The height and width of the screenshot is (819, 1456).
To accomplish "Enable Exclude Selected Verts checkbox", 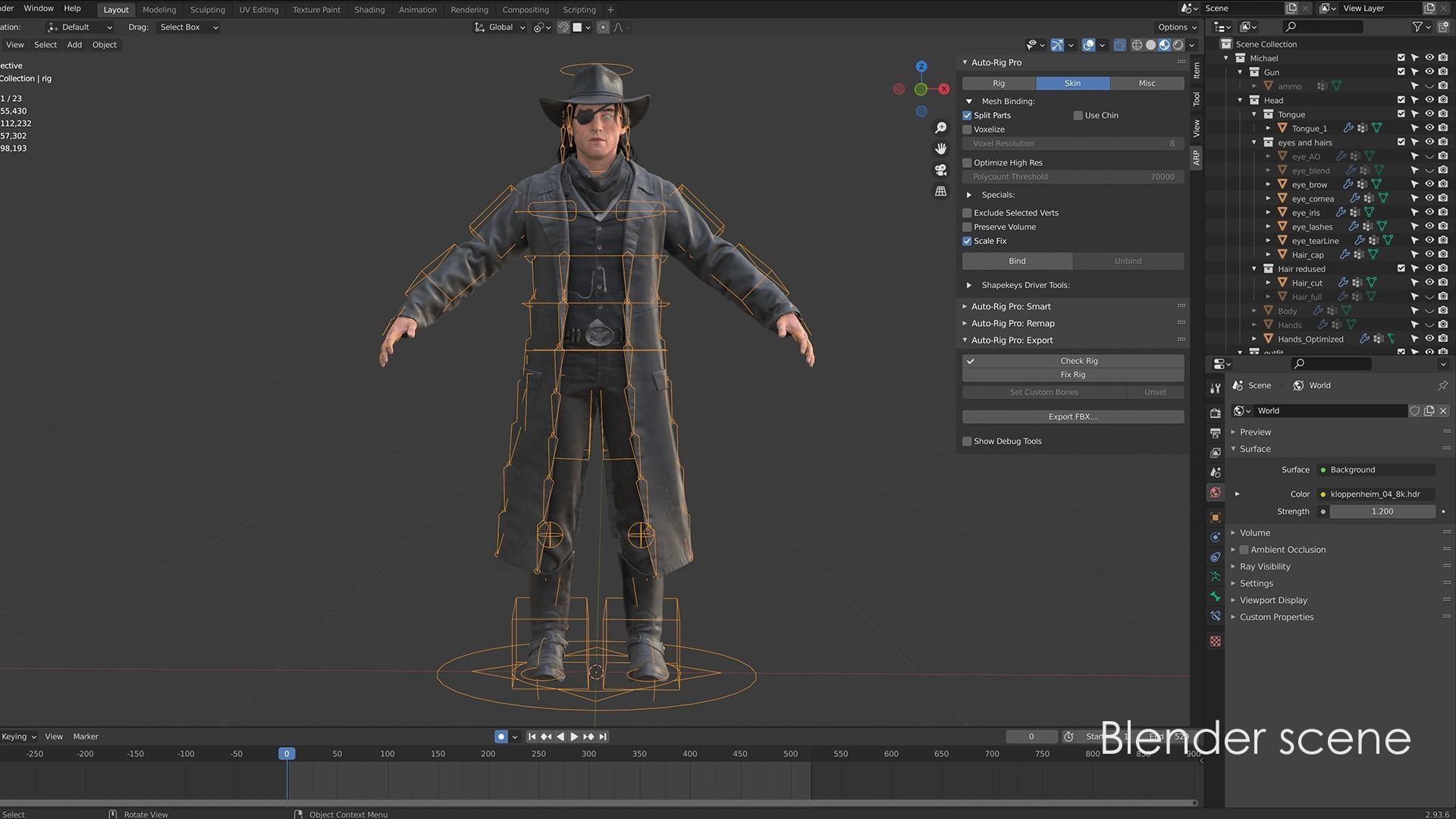I will (x=967, y=213).
